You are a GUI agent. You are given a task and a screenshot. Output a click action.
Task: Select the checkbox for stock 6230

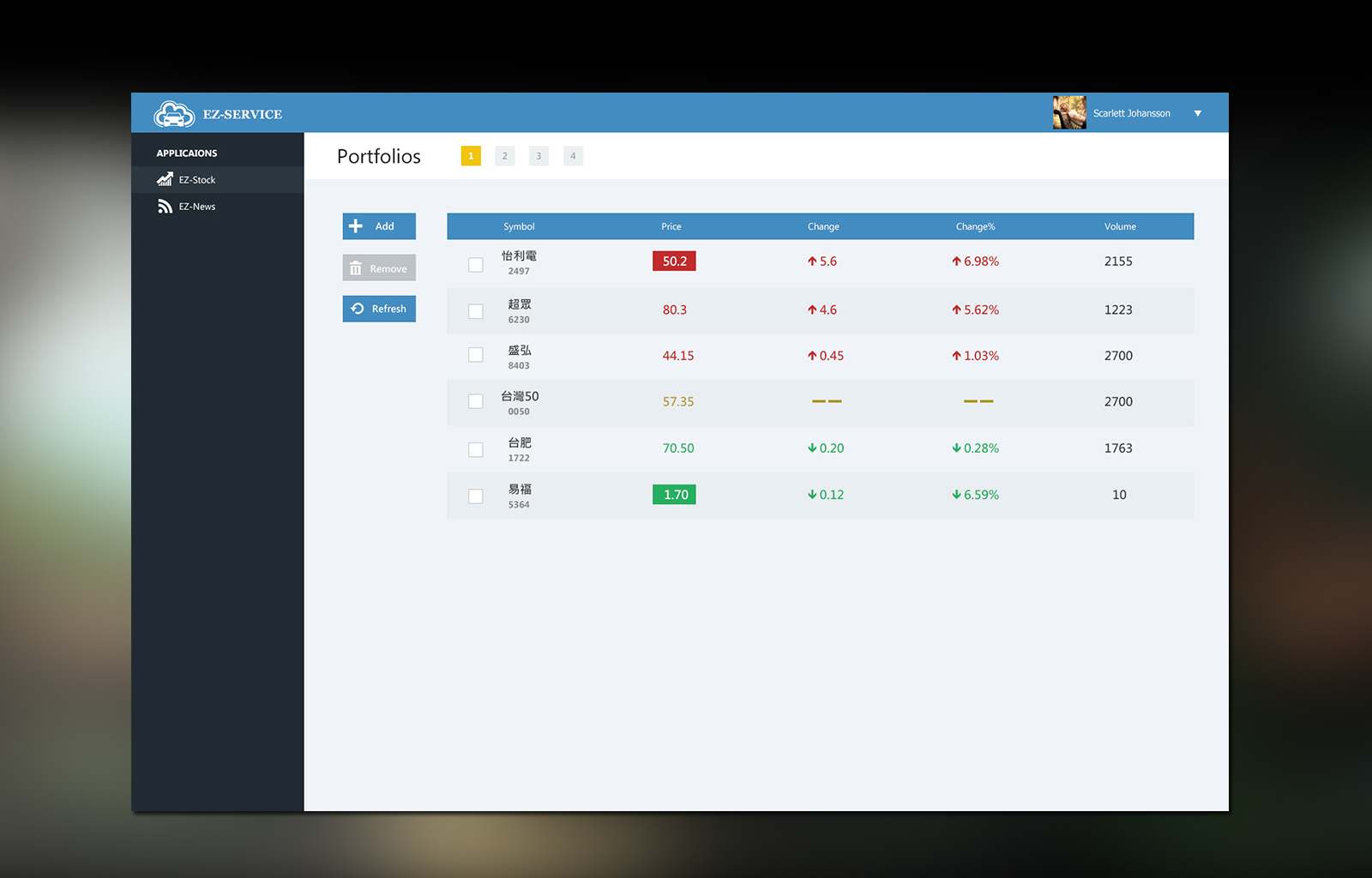tap(476, 311)
